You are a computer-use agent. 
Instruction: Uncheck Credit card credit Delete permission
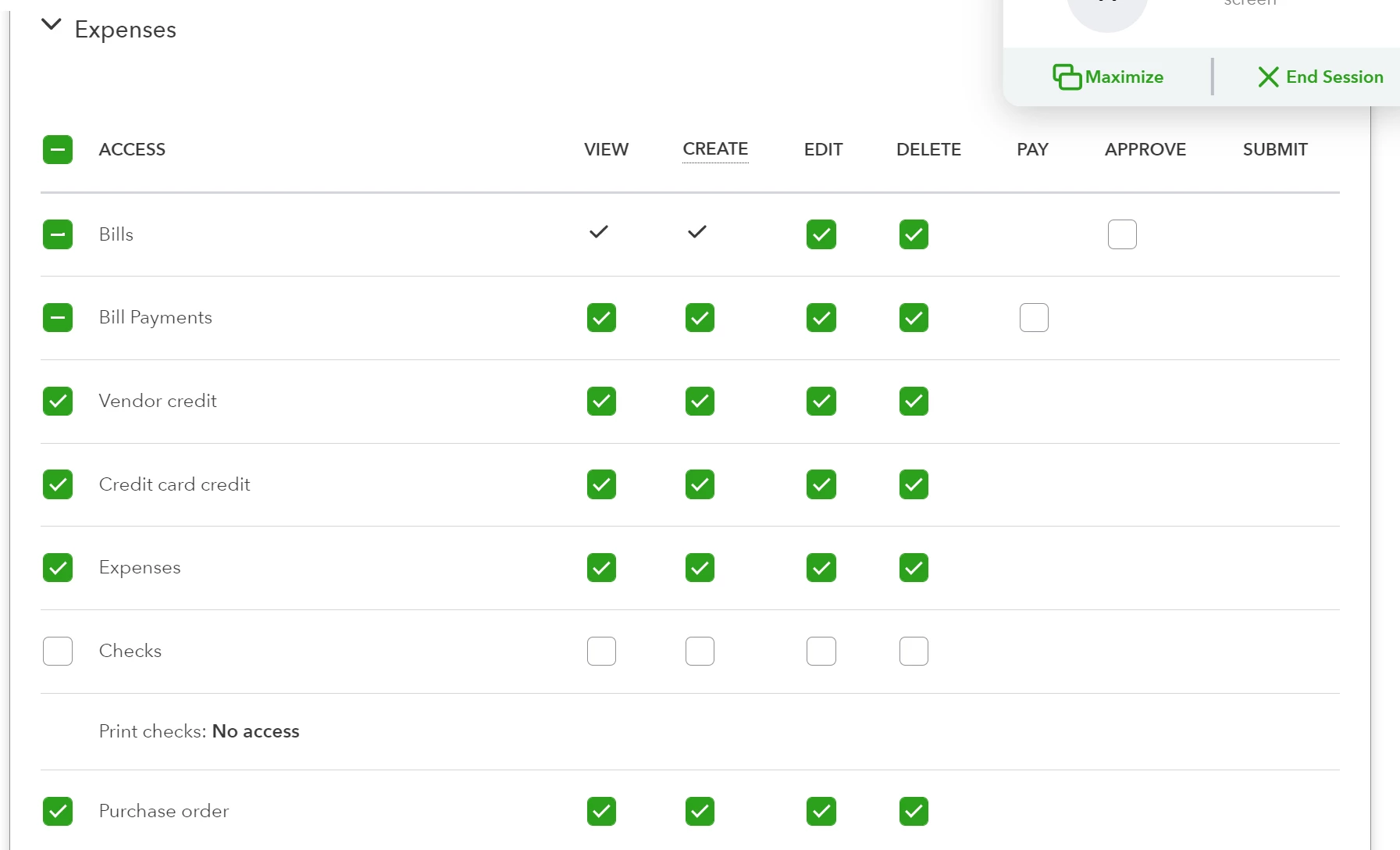tap(914, 484)
